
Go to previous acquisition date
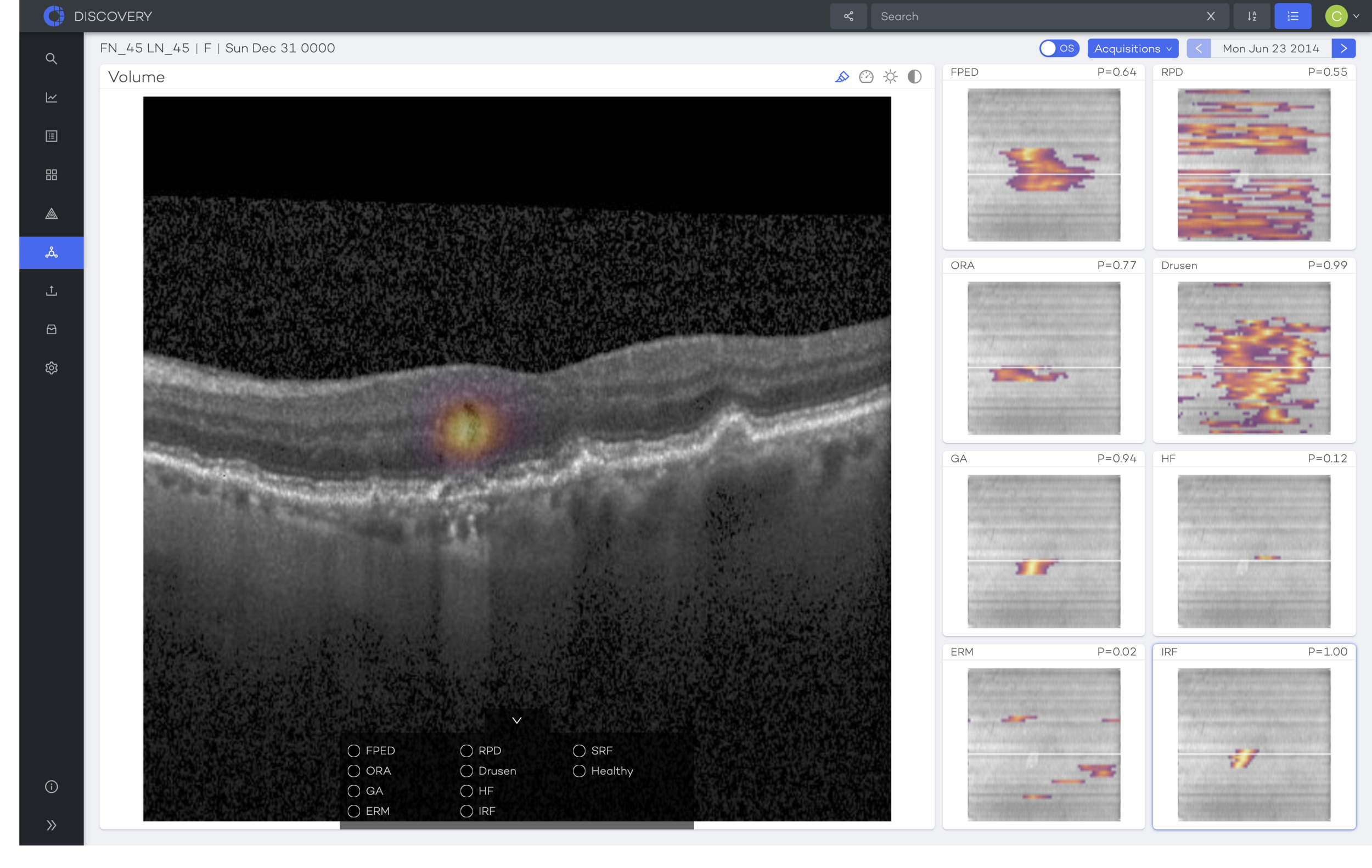click(x=1198, y=48)
